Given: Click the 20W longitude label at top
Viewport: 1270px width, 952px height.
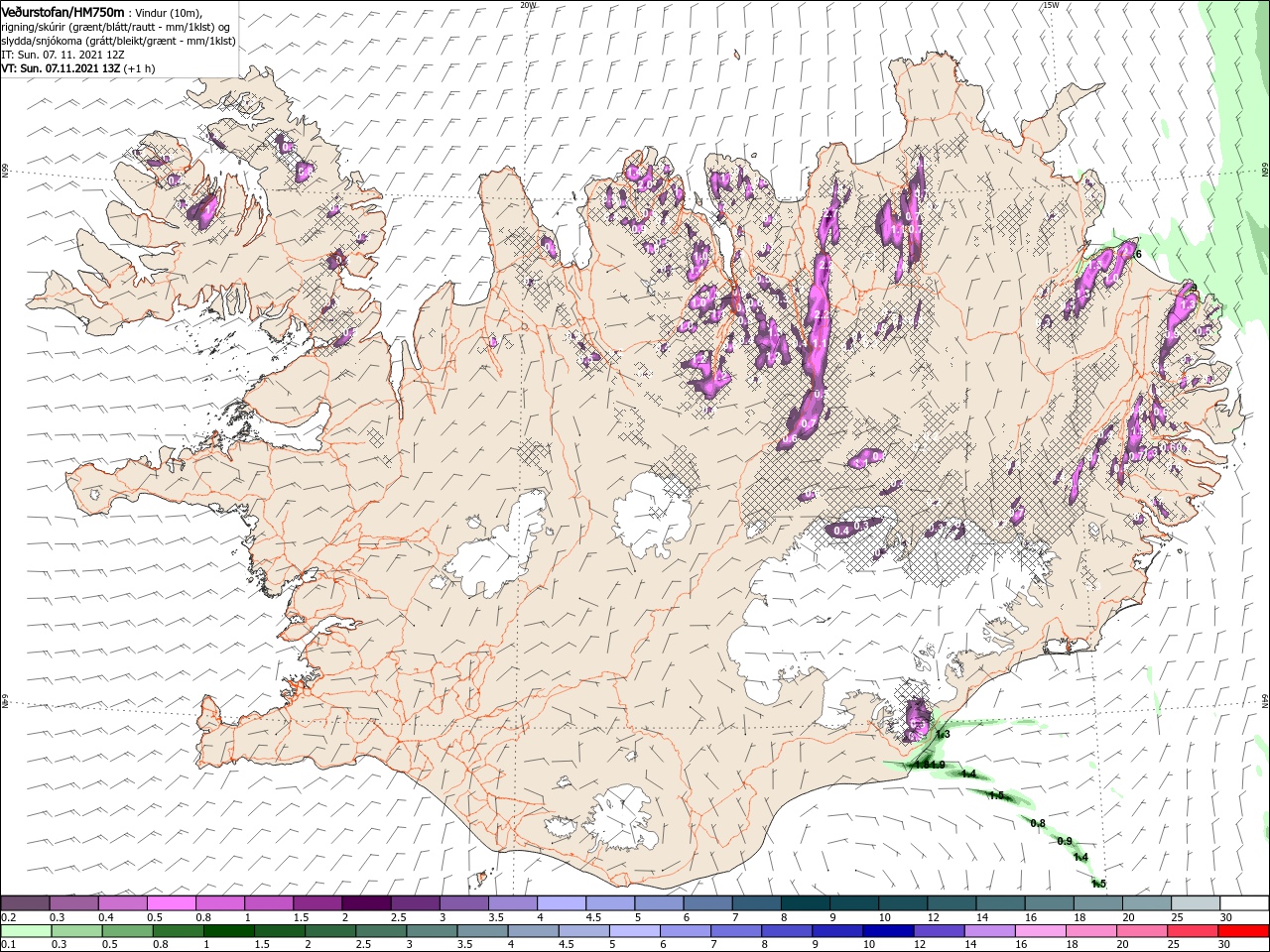Looking at the screenshot, I should [x=528, y=5].
